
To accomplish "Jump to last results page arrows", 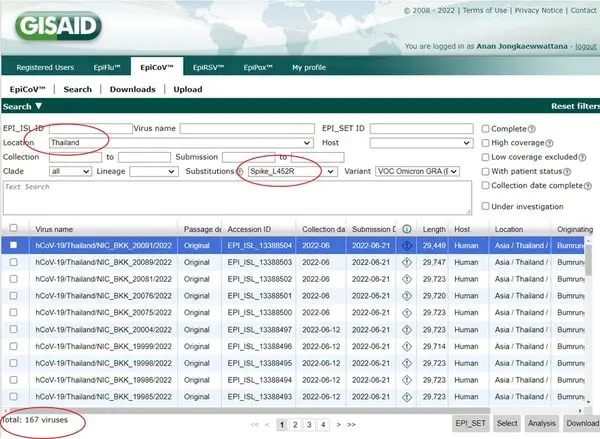I will tap(351, 424).
